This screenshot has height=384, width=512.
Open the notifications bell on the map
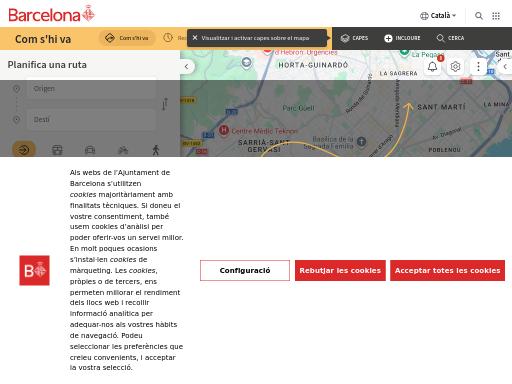pos(432,67)
